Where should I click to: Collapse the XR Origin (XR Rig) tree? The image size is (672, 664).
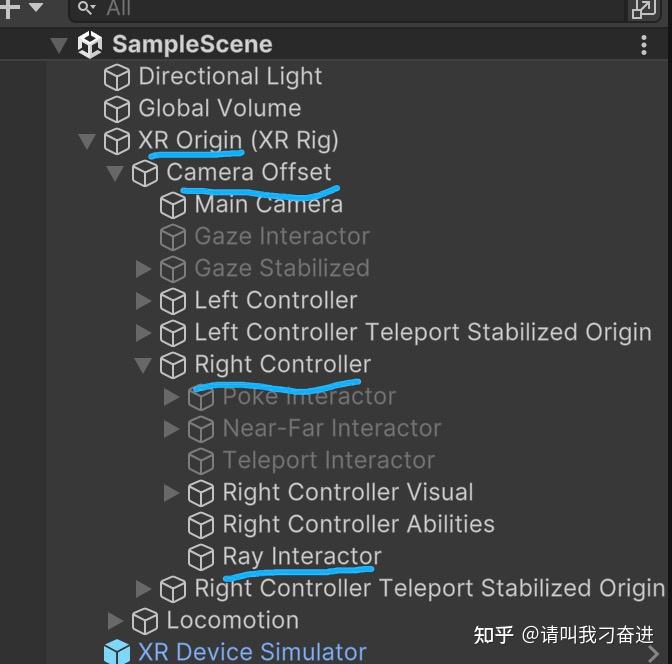pos(87,141)
